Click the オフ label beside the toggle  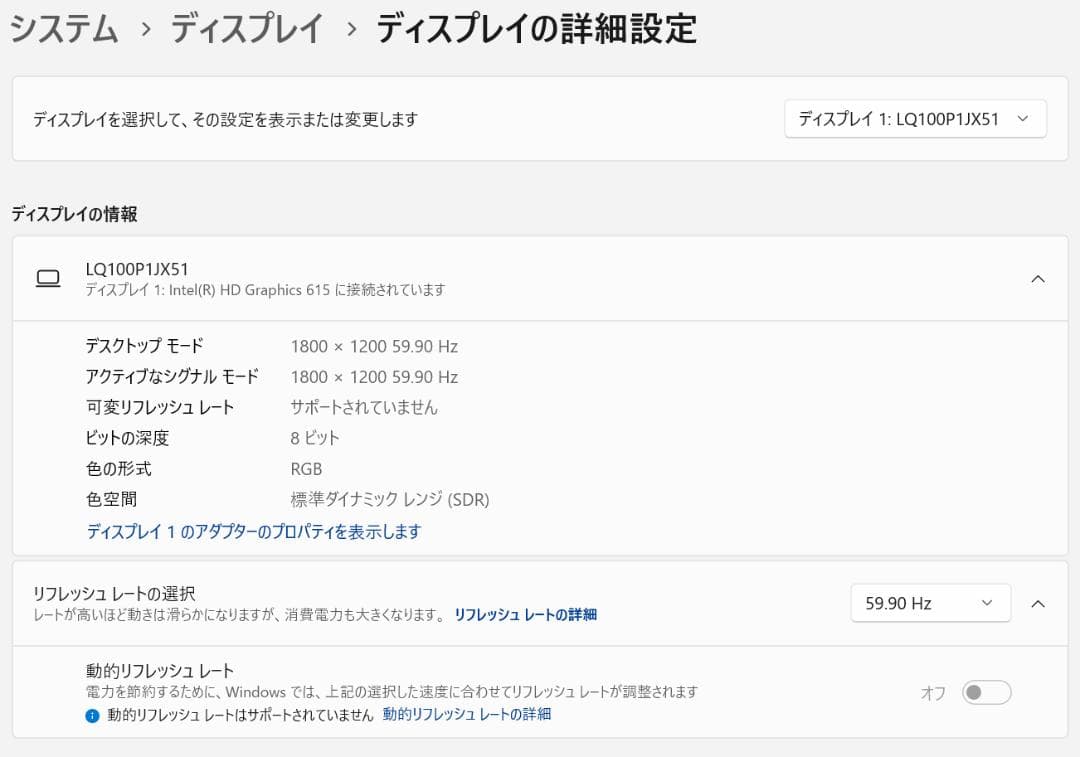pos(931,692)
